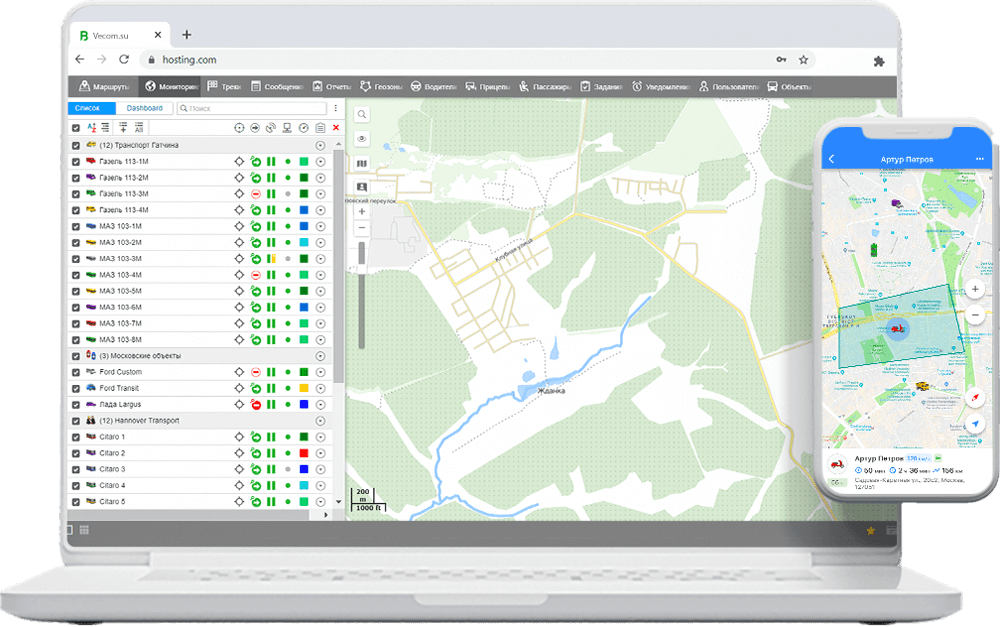Uncheck the Транспорт Гатчина group checkbox
Viewport: 1000px width, 627px height.
pyautogui.click(x=76, y=145)
